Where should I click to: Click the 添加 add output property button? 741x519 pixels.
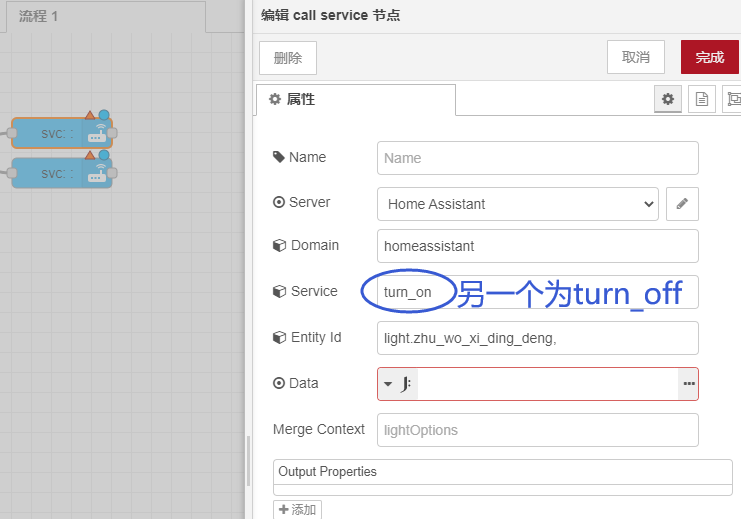tap(297, 509)
